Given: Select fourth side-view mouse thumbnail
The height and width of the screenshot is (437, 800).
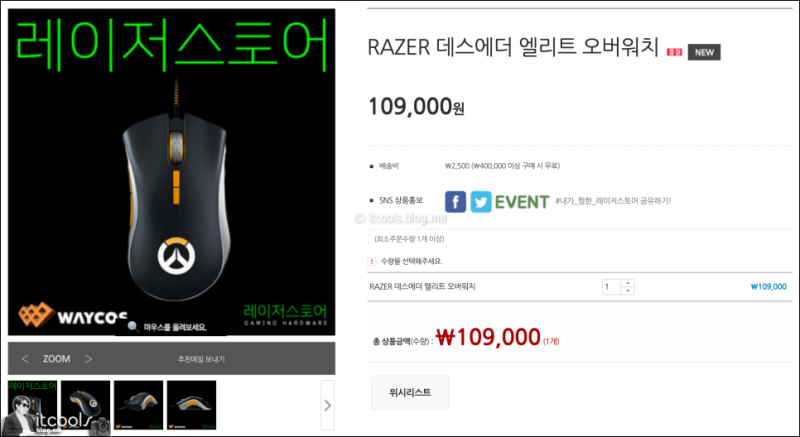Looking at the screenshot, I should point(192,405).
